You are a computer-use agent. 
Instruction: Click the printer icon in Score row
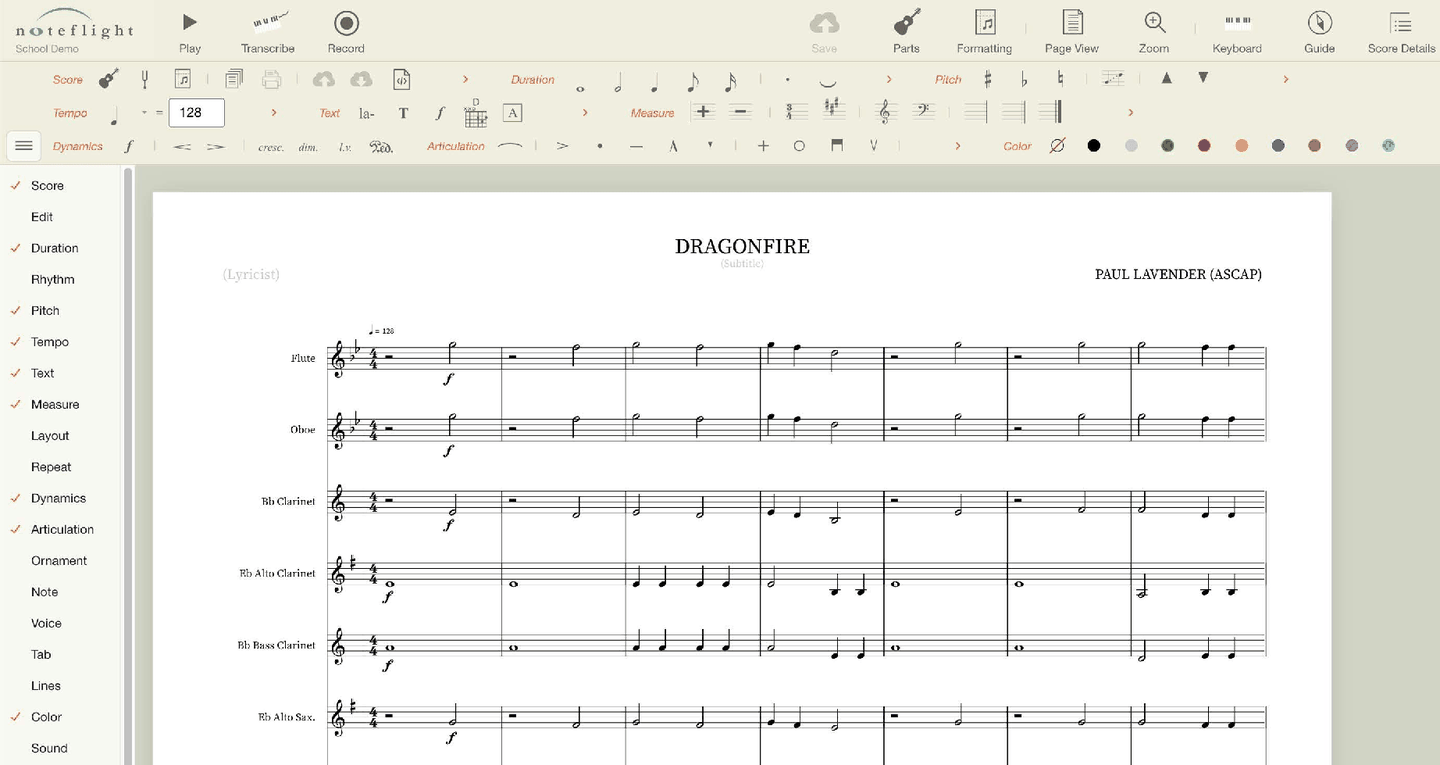point(271,79)
